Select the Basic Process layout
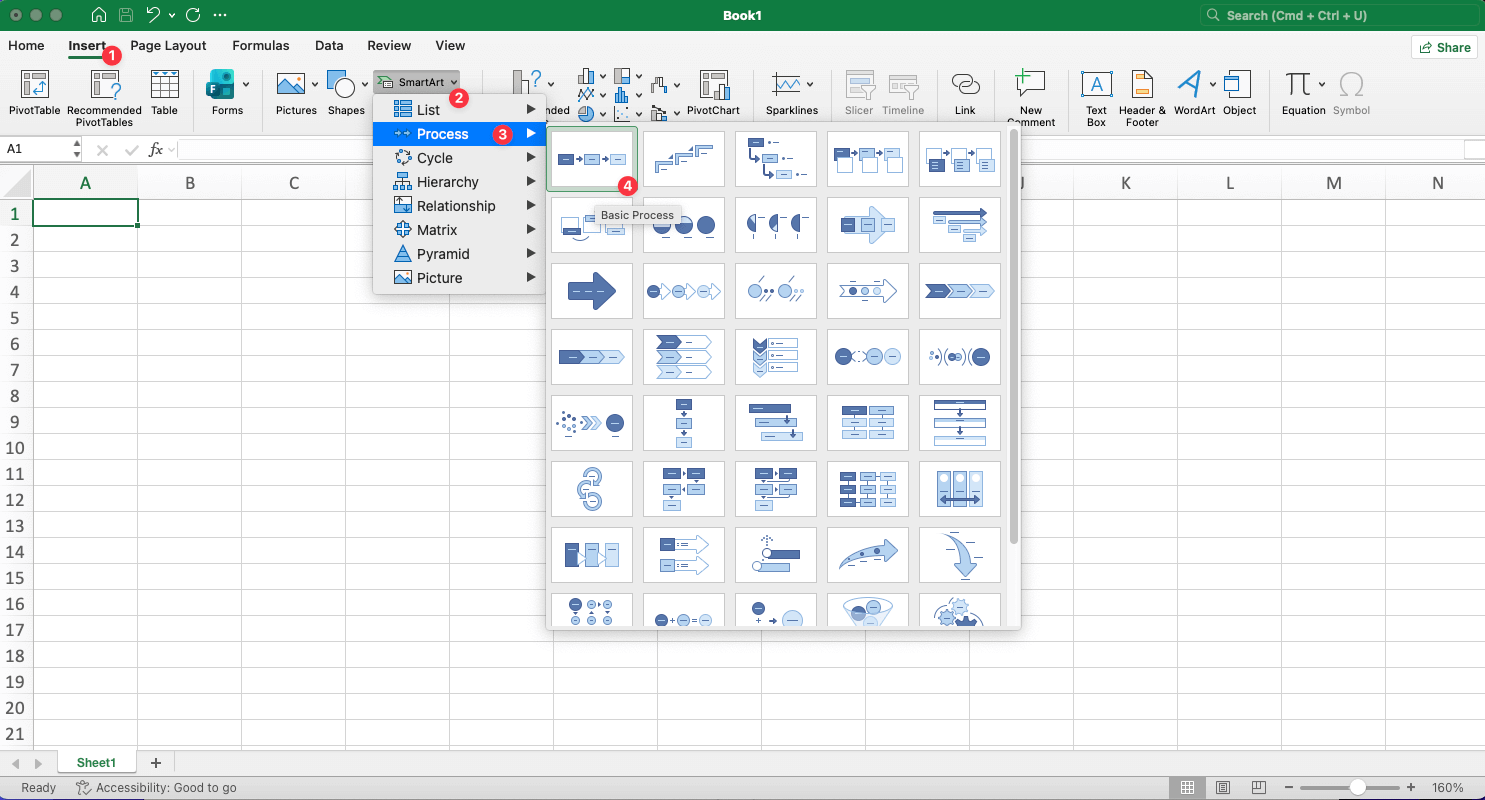Viewport: 1485px width, 800px height. pos(592,158)
